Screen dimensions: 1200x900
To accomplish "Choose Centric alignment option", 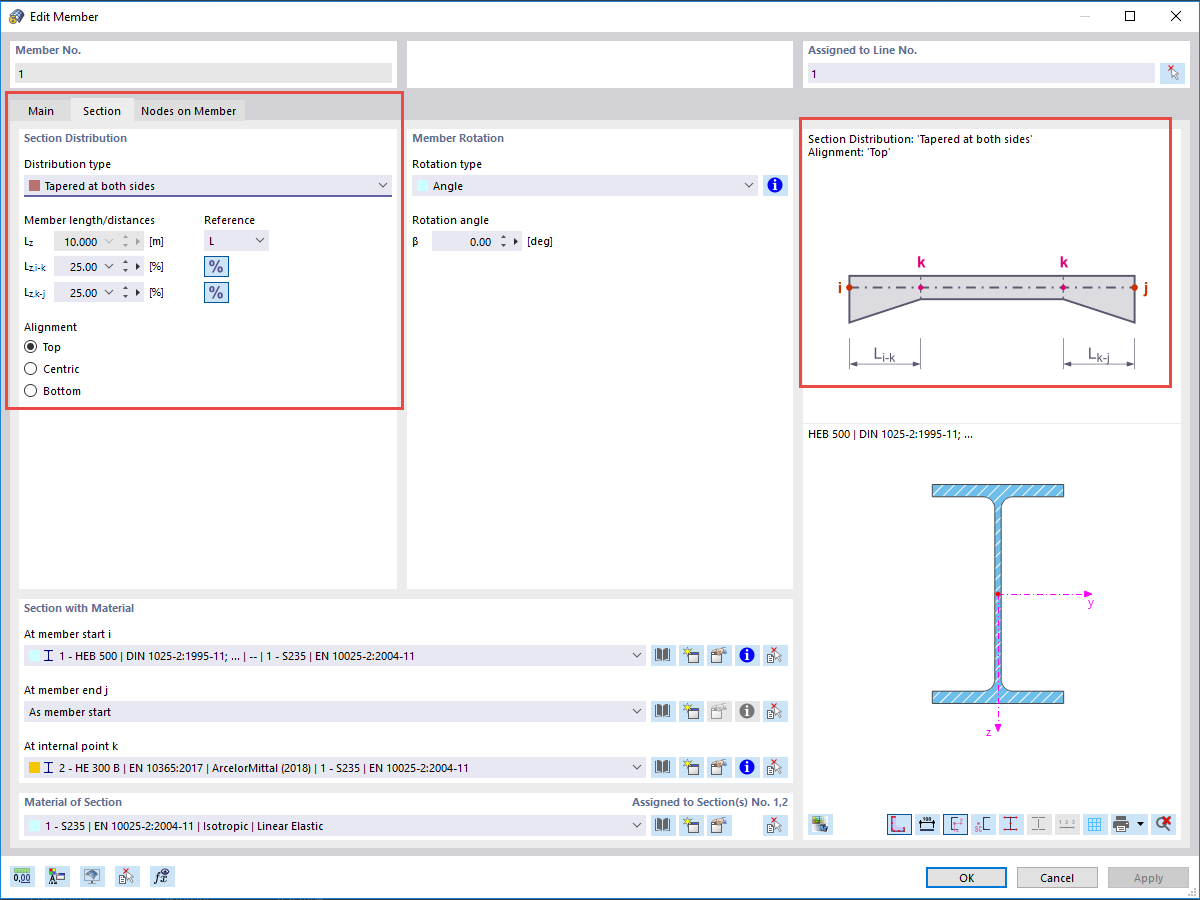I will (31, 369).
